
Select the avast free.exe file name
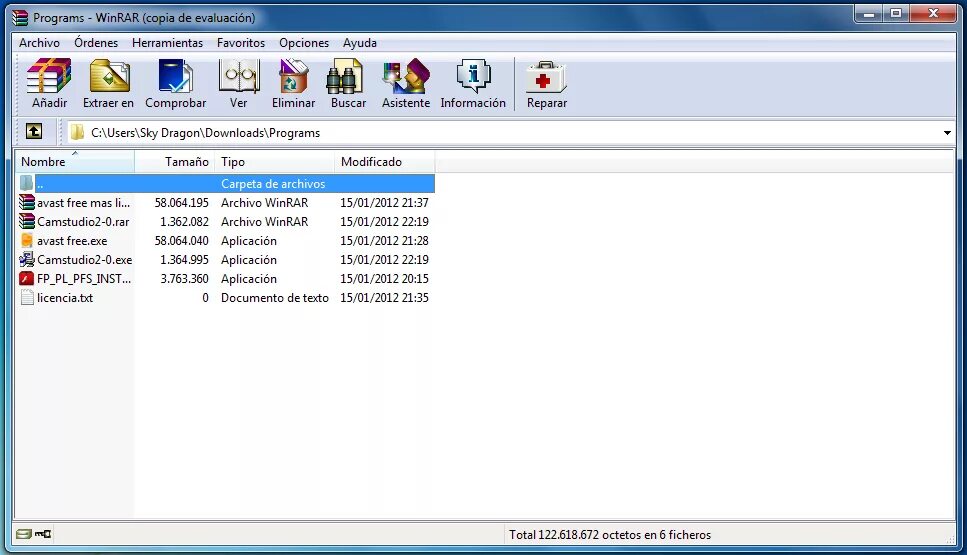coord(72,240)
